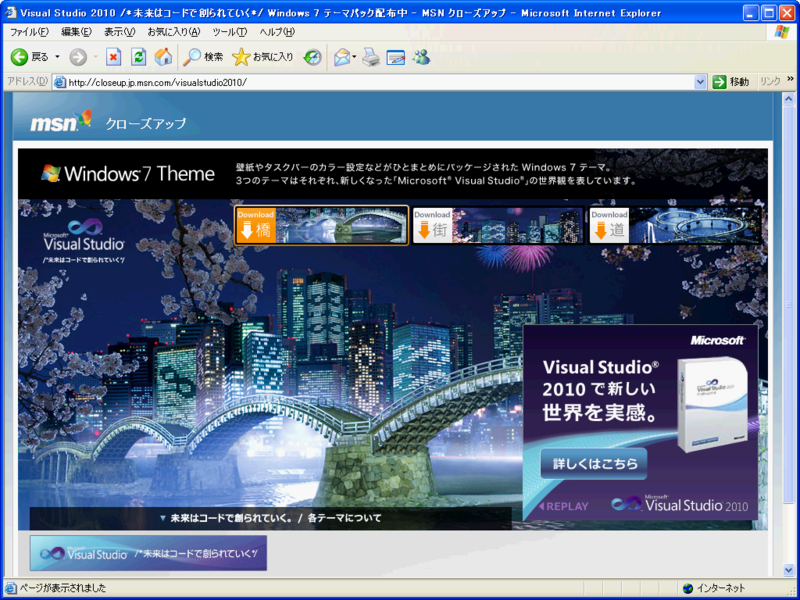The width and height of the screenshot is (800, 600).
Task: Expand the address bar dropdown arrow
Action: pyautogui.click(x=700, y=82)
